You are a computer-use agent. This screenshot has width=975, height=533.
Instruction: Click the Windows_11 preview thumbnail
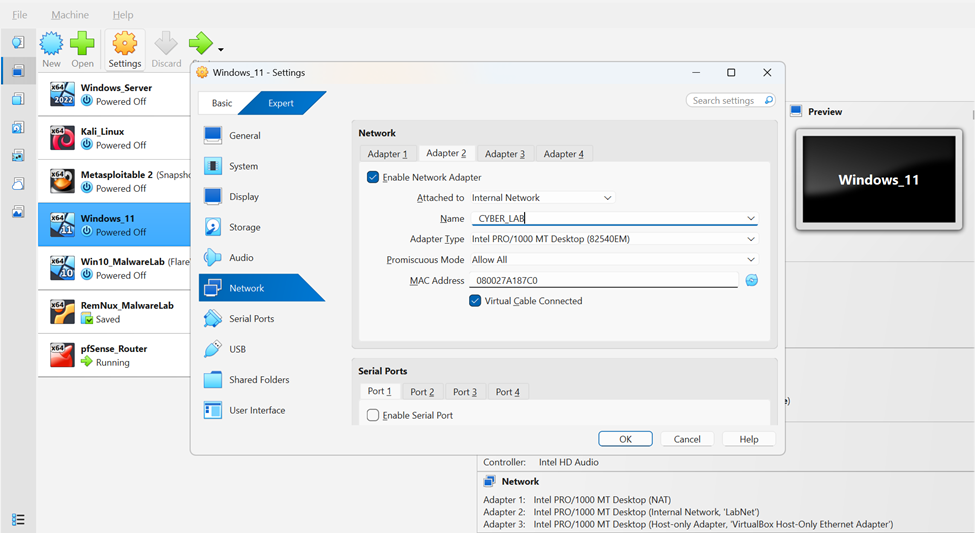pyautogui.click(x=879, y=180)
